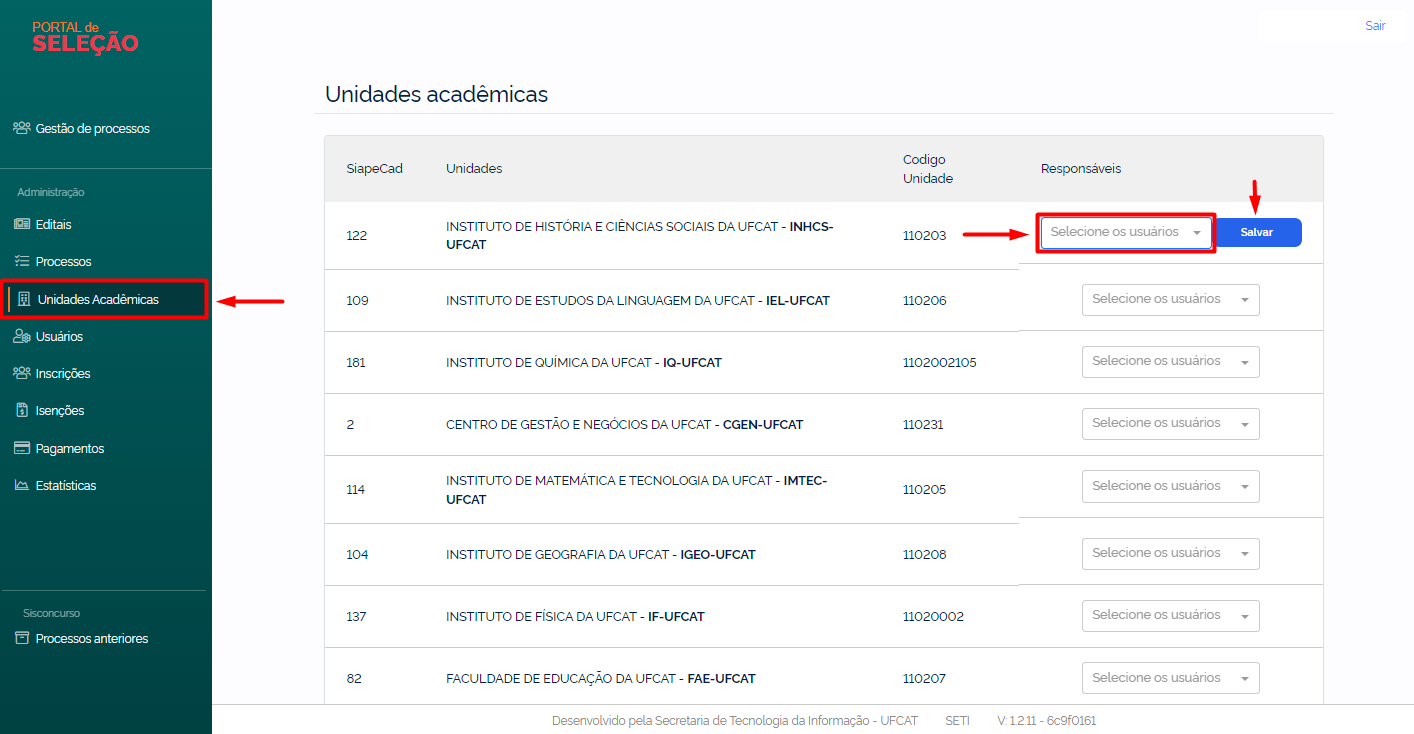The height and width of the screenshot is (734, 1414).
Task: Open Gestão de processos menu item
Action: (93, 129)
